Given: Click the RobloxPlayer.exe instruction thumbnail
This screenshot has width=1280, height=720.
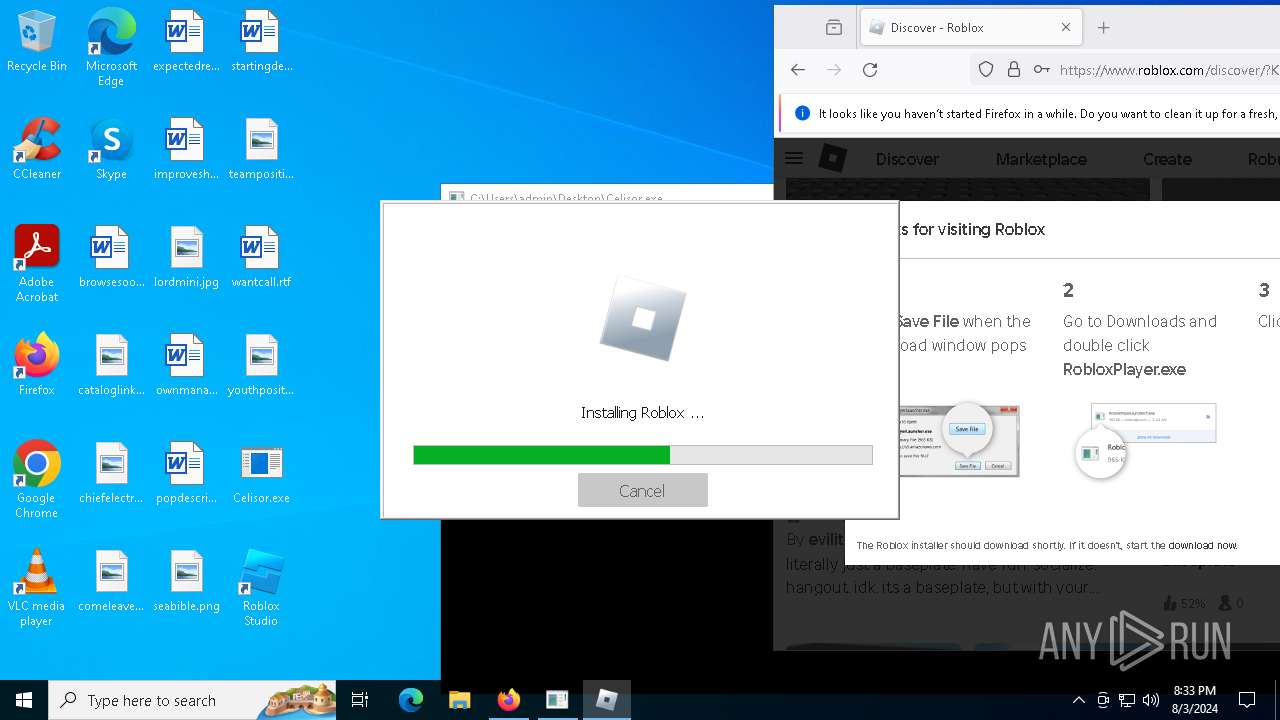Looking at the screenshot, I should pyautogui.click(x=1146, y=439).
